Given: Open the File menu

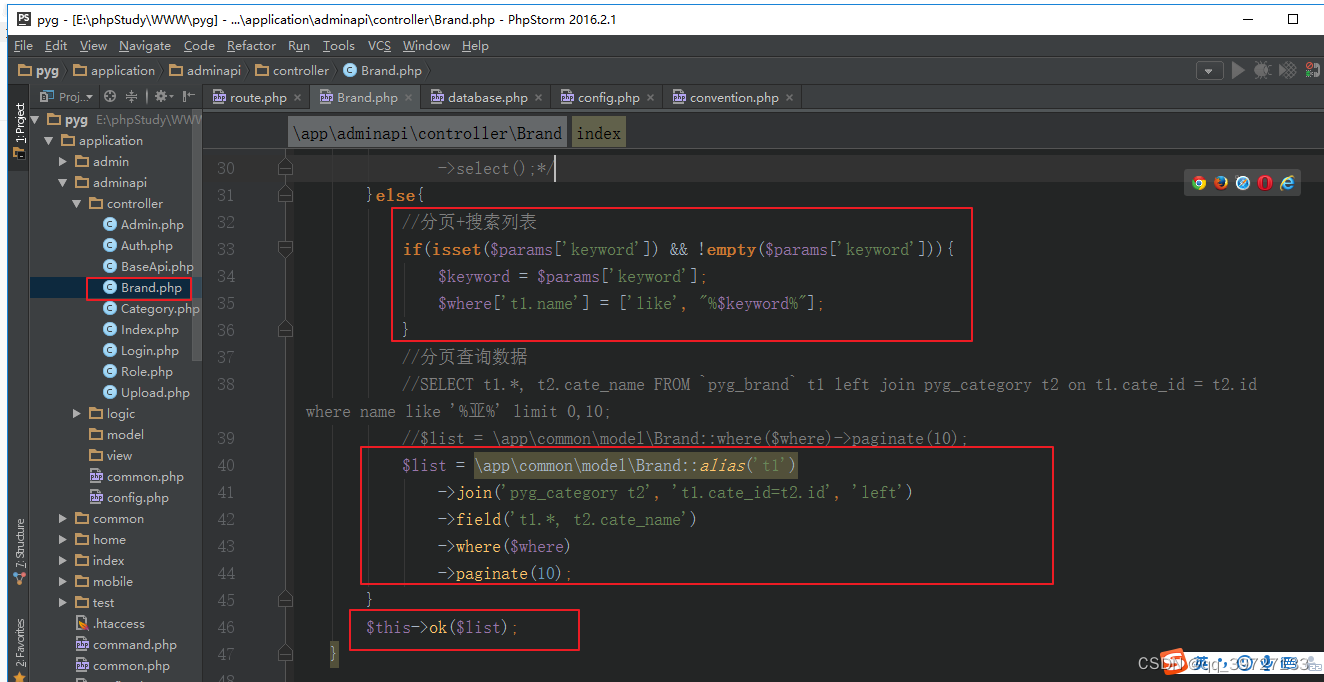Looking at the screenshot, I should pyautogui.click(x=24, y=45).
